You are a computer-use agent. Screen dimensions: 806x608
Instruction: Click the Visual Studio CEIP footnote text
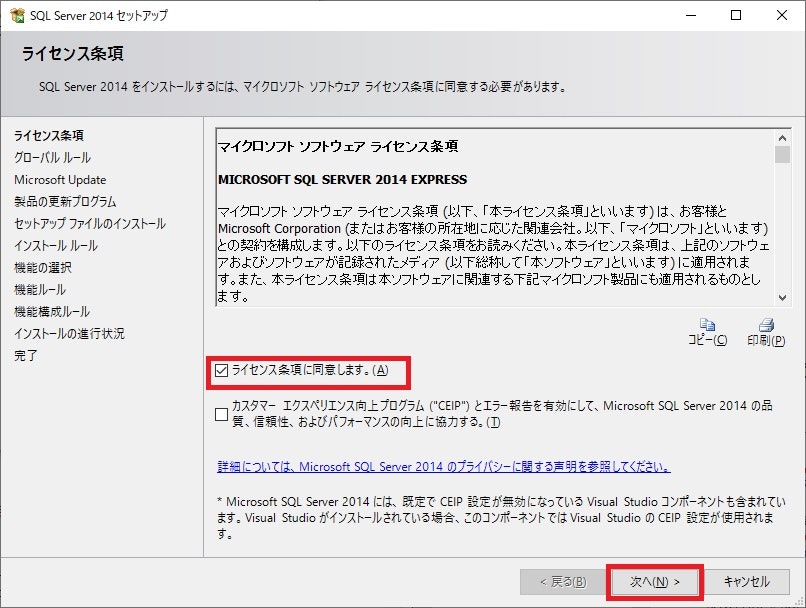(x=501, y=518)
